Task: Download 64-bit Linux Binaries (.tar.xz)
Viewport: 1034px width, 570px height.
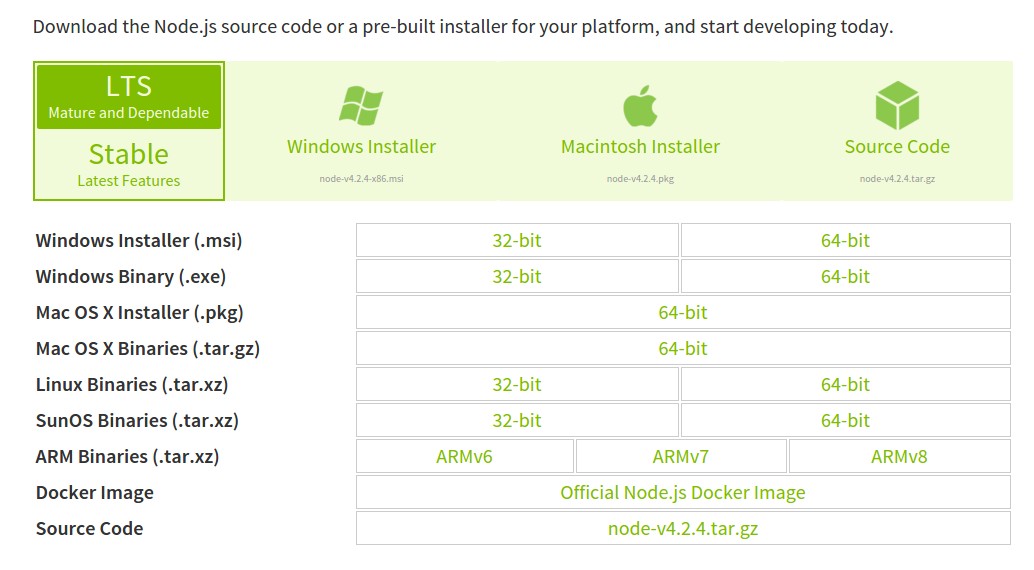Action: (x=845, y=384)
